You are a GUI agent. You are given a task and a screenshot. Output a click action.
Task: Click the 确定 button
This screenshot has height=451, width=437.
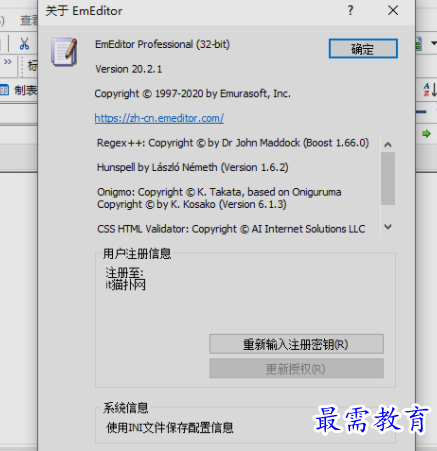click(363, 49)
